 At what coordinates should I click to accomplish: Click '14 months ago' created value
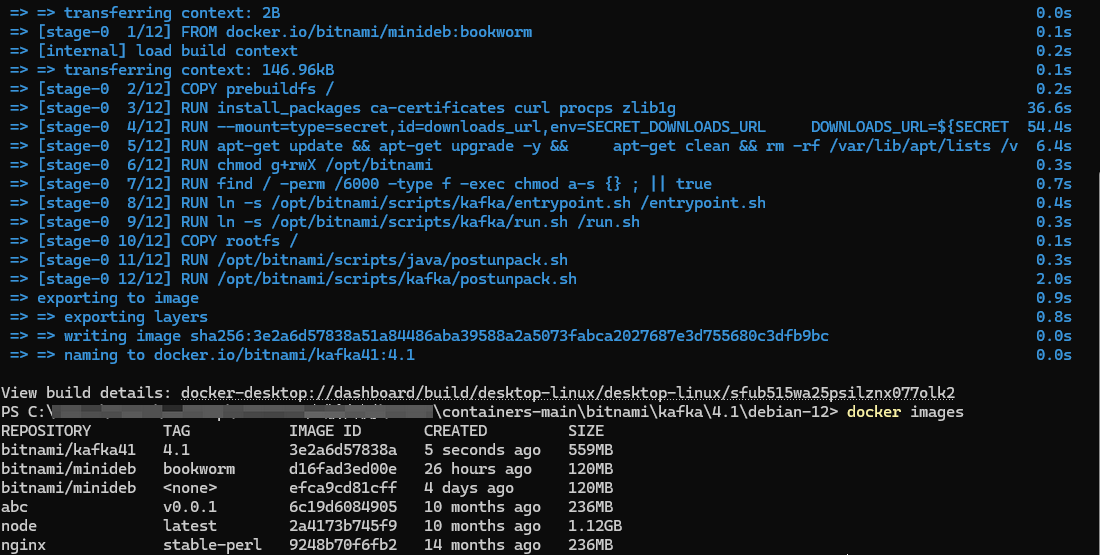[x=482, y=544]
